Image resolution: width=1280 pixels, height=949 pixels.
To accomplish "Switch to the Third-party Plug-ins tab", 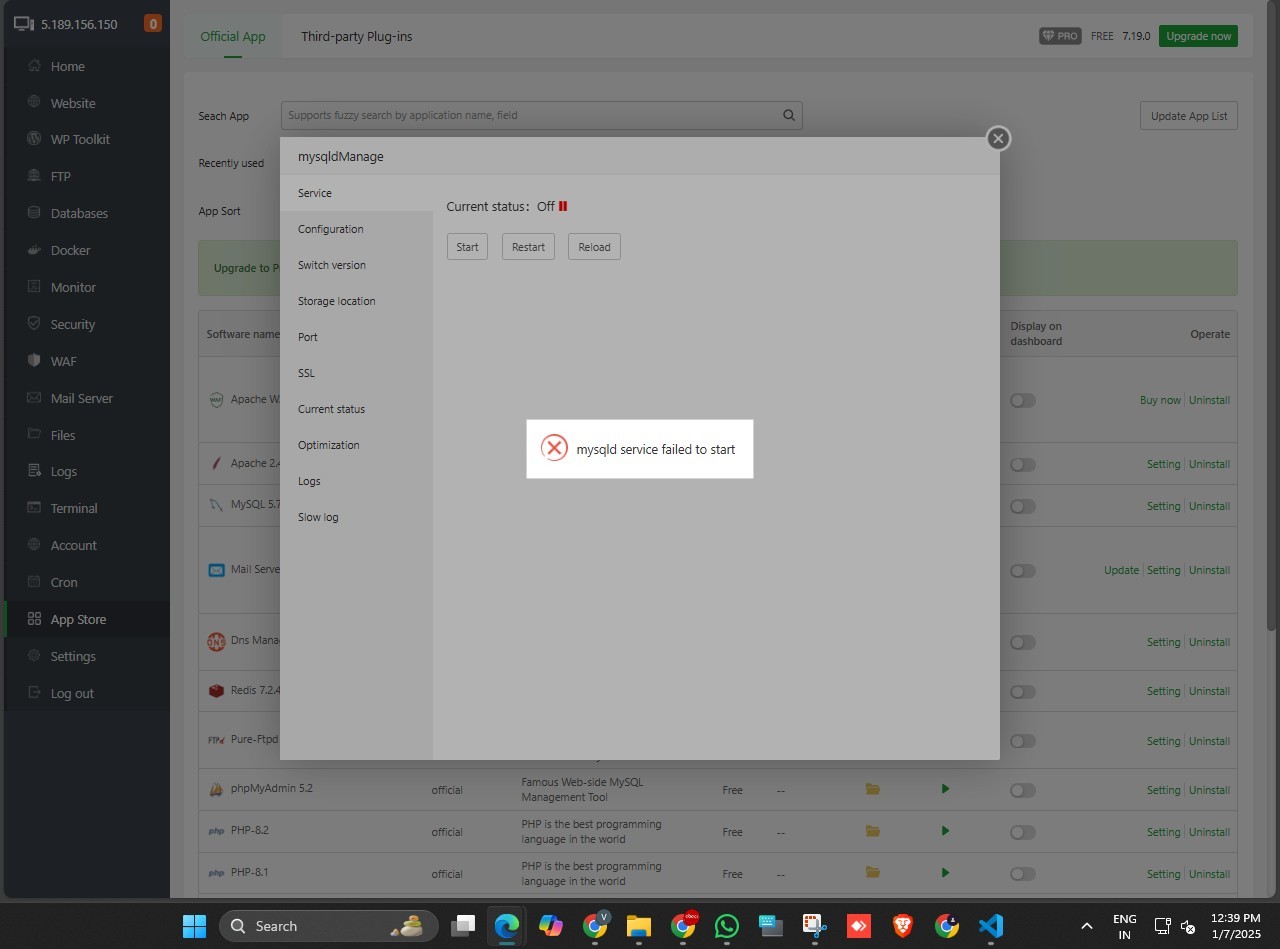I will (x=357, y=36).
